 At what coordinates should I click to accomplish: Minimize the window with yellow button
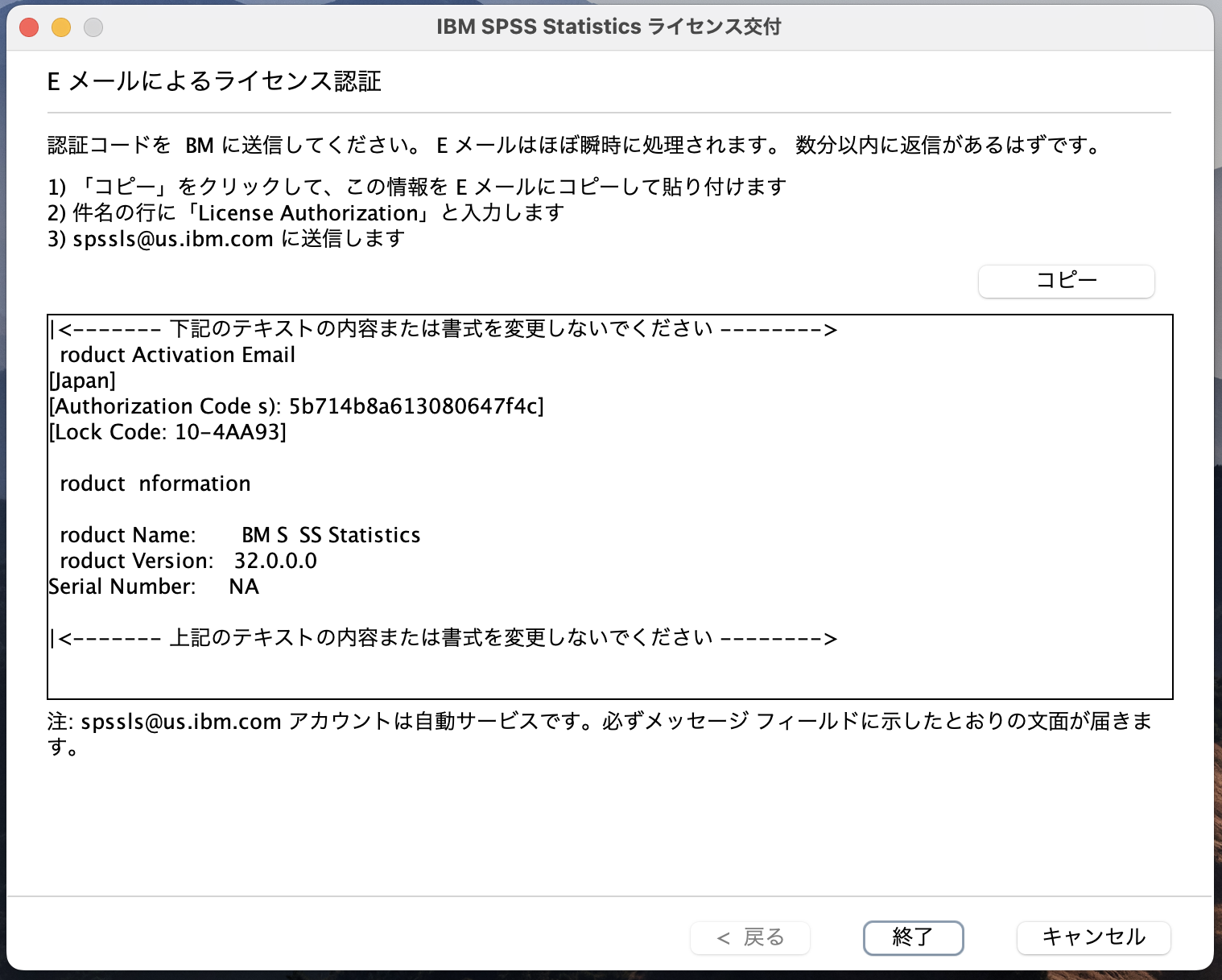(61, 27)
